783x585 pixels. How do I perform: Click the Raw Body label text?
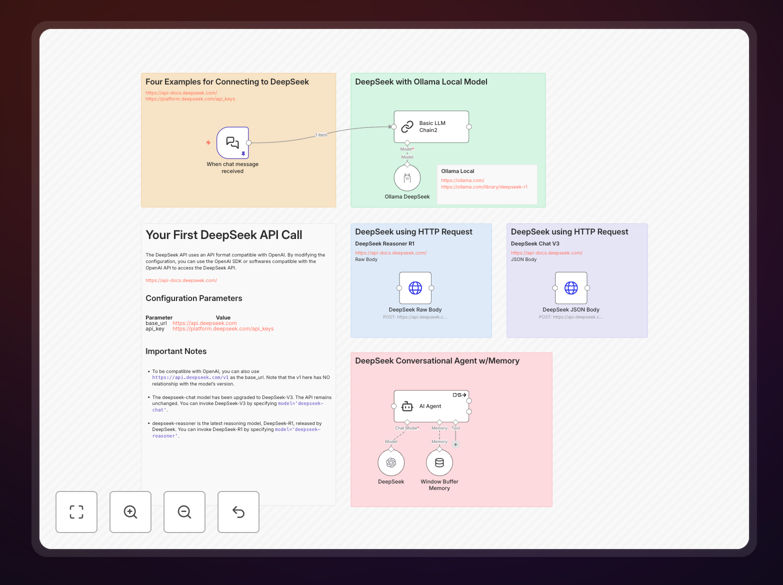pyautogui.click(x=366, y=259)
